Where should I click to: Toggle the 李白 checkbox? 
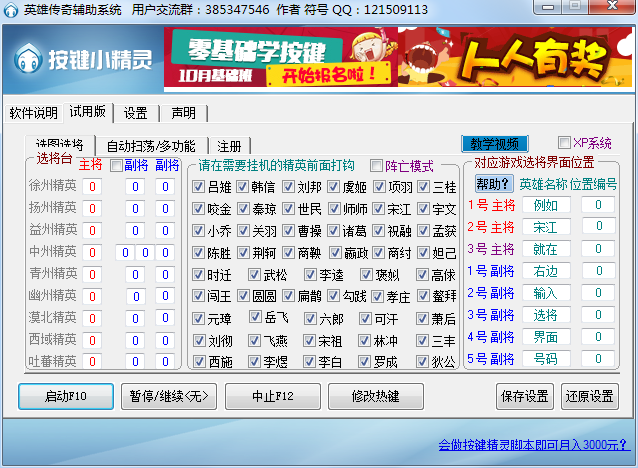tap(310, 361)
